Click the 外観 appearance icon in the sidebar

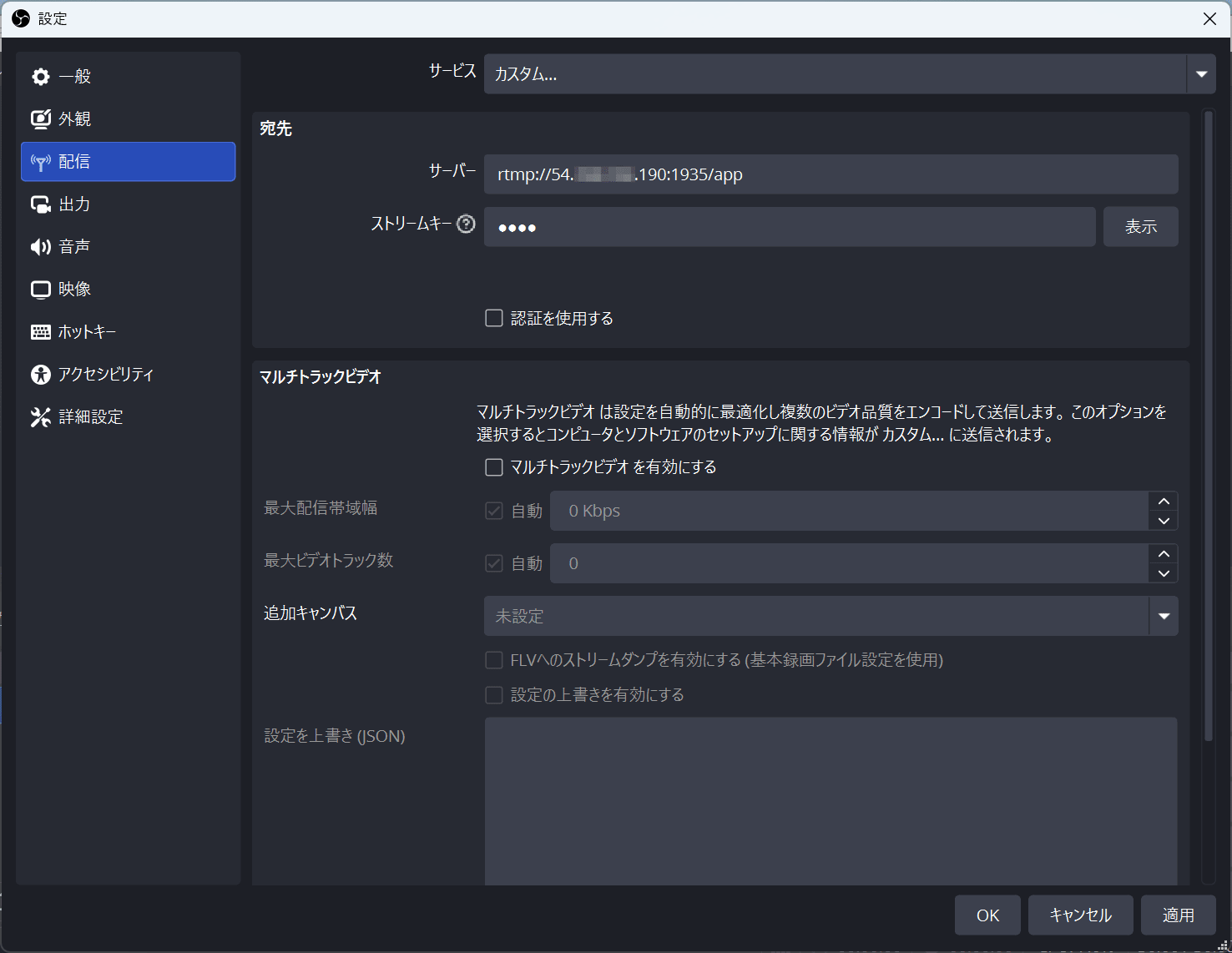[41, 119]
